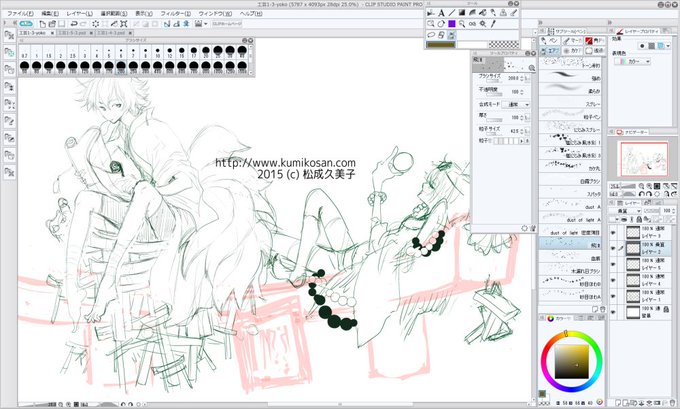Hide the paper layer with its eye icon
This screenshot has width=680, height=409.
click(613, 312)
